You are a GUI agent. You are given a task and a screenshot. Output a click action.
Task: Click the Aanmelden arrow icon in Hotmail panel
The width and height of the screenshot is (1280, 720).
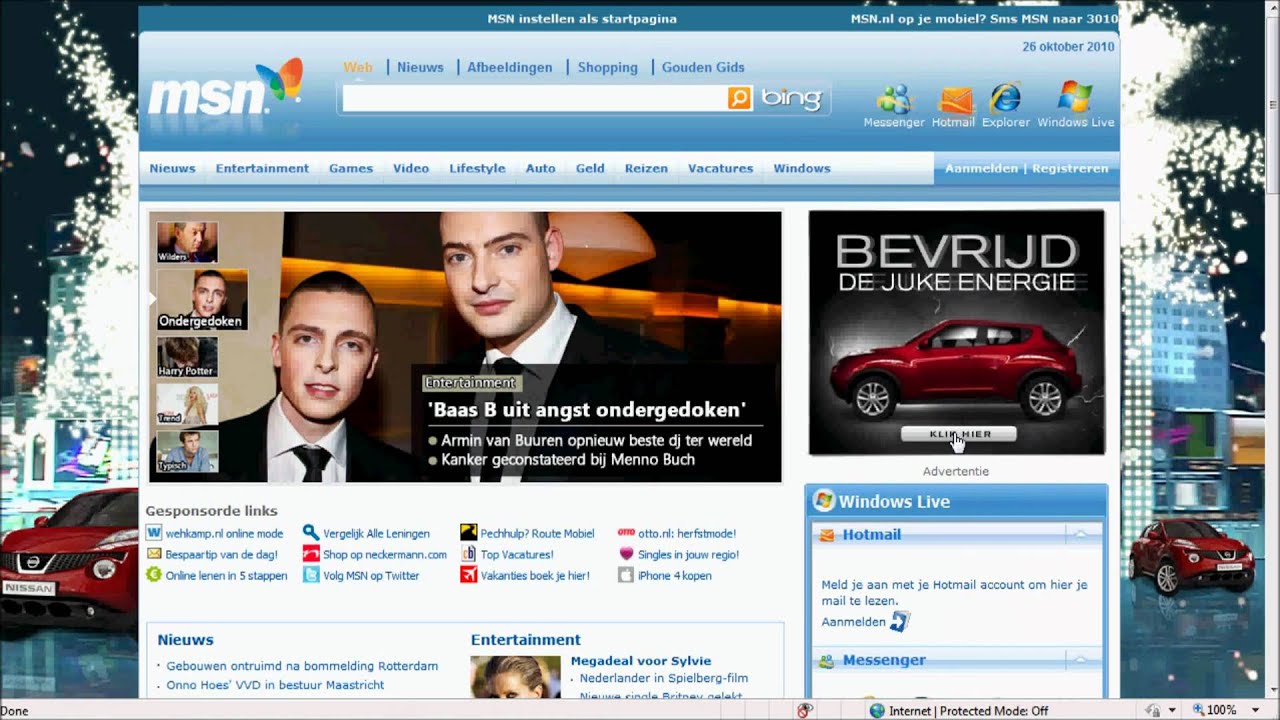pyautogui.click(x=900, y=622)
